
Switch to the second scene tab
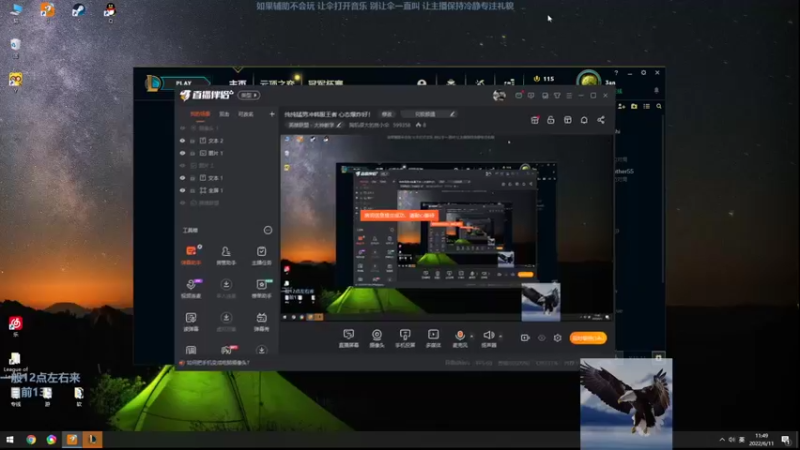[224, 114]
